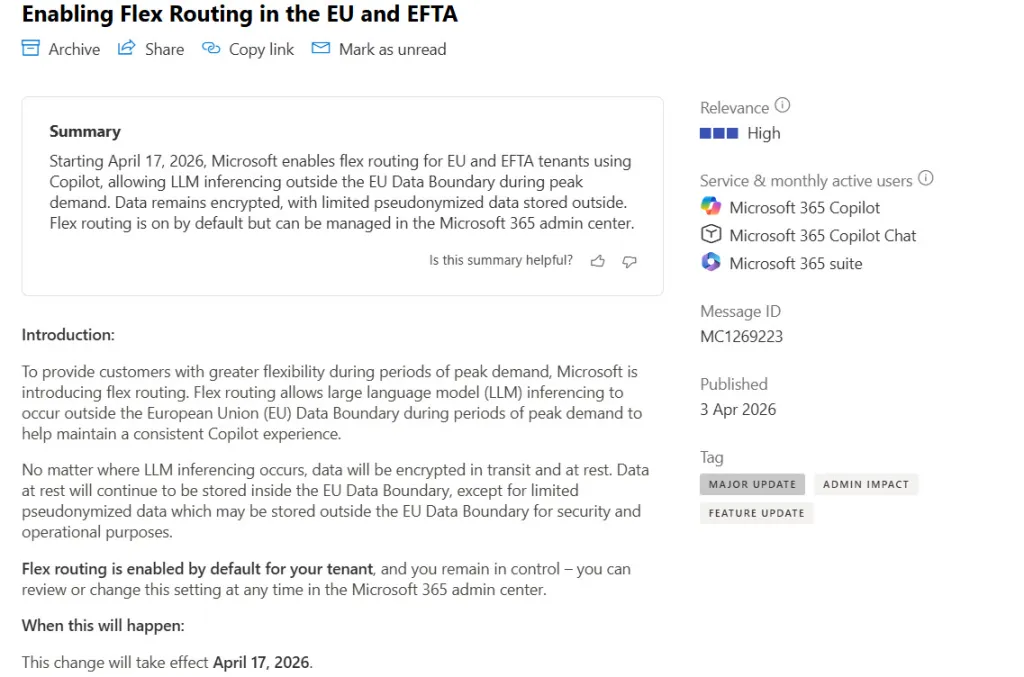
Task: Click the Mark as unread label
Action: pos(392,49)
